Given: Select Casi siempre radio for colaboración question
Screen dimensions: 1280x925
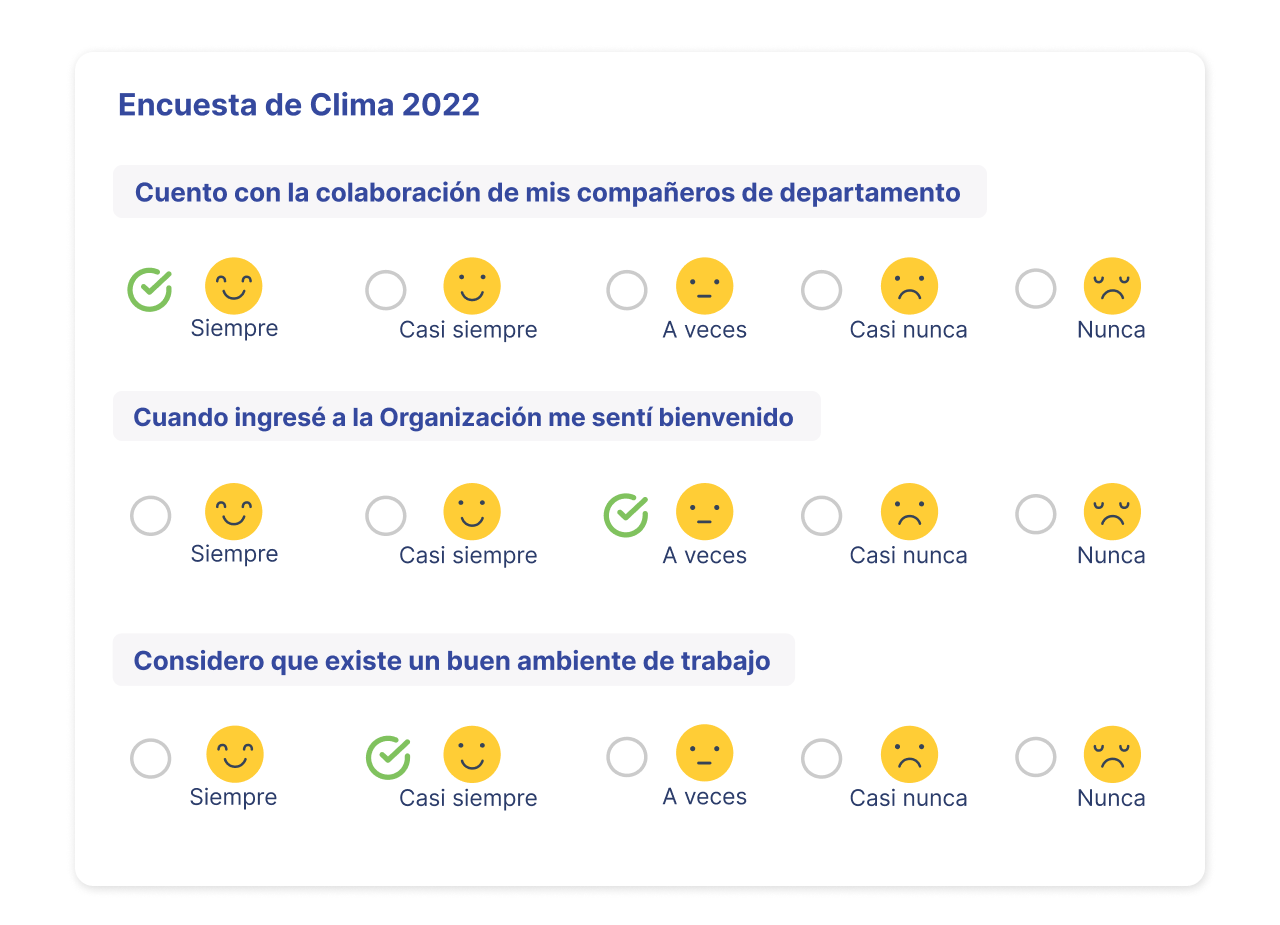Looking at the screenshot, I should (386, 290).
